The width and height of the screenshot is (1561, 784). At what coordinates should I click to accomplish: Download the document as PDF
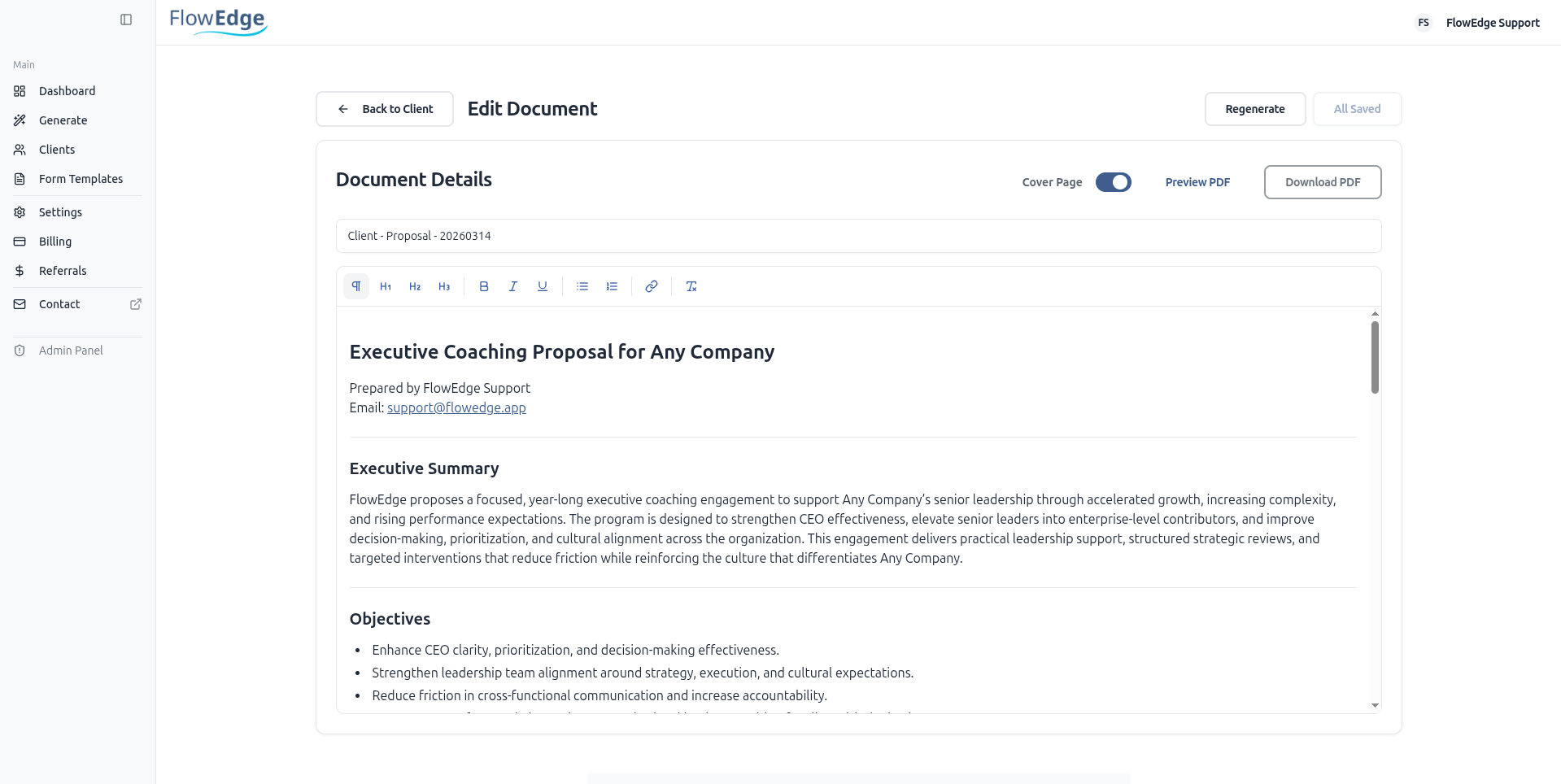(1322, 182)
